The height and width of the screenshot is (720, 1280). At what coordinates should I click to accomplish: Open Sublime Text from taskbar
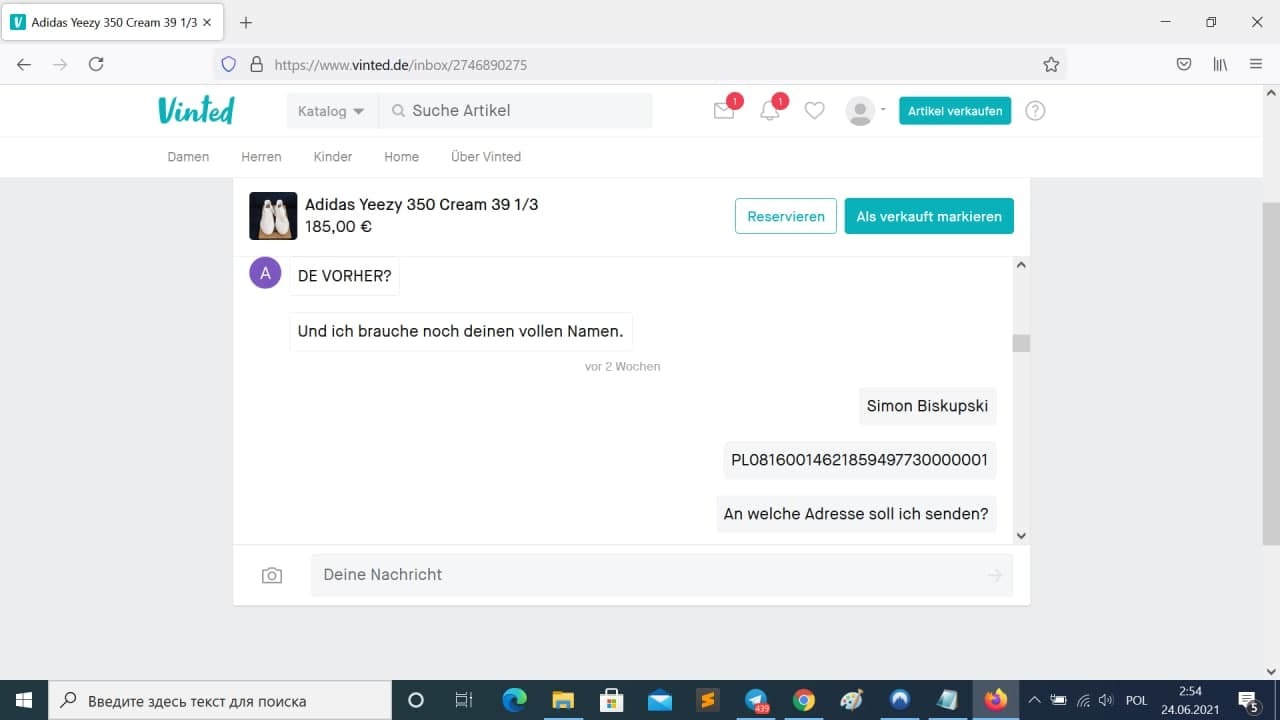(x=708, y=700)
